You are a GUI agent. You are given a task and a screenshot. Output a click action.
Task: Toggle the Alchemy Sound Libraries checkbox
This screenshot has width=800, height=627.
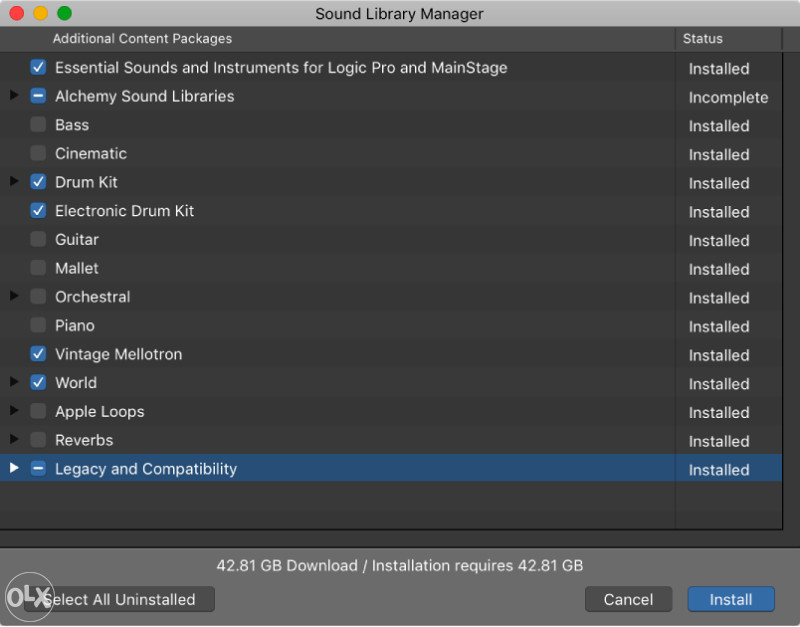(x=38, y=96)
